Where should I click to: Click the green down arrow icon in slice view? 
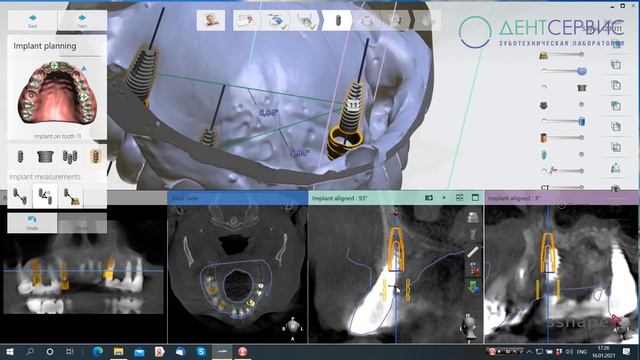(x=473, y=287)
